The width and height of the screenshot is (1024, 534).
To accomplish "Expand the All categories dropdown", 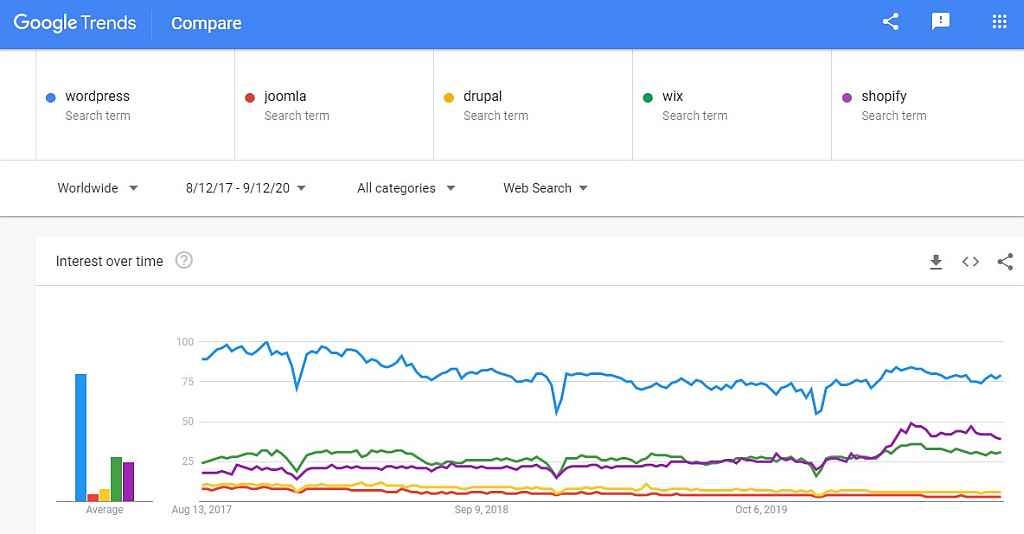I will click(406, 188).
